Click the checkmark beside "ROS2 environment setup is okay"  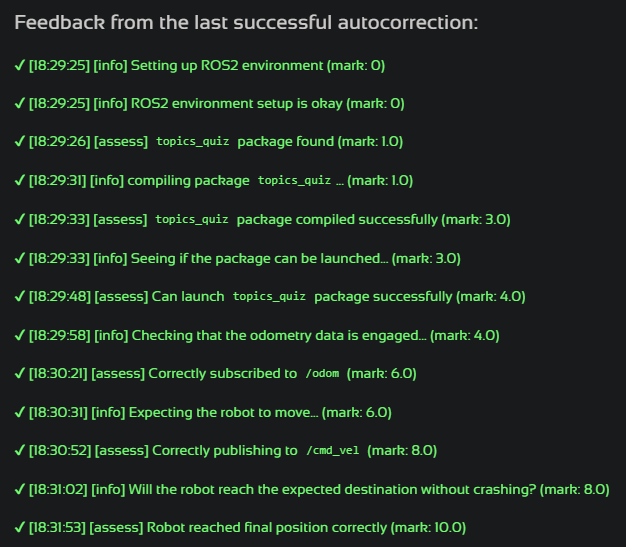coord(19,103)
